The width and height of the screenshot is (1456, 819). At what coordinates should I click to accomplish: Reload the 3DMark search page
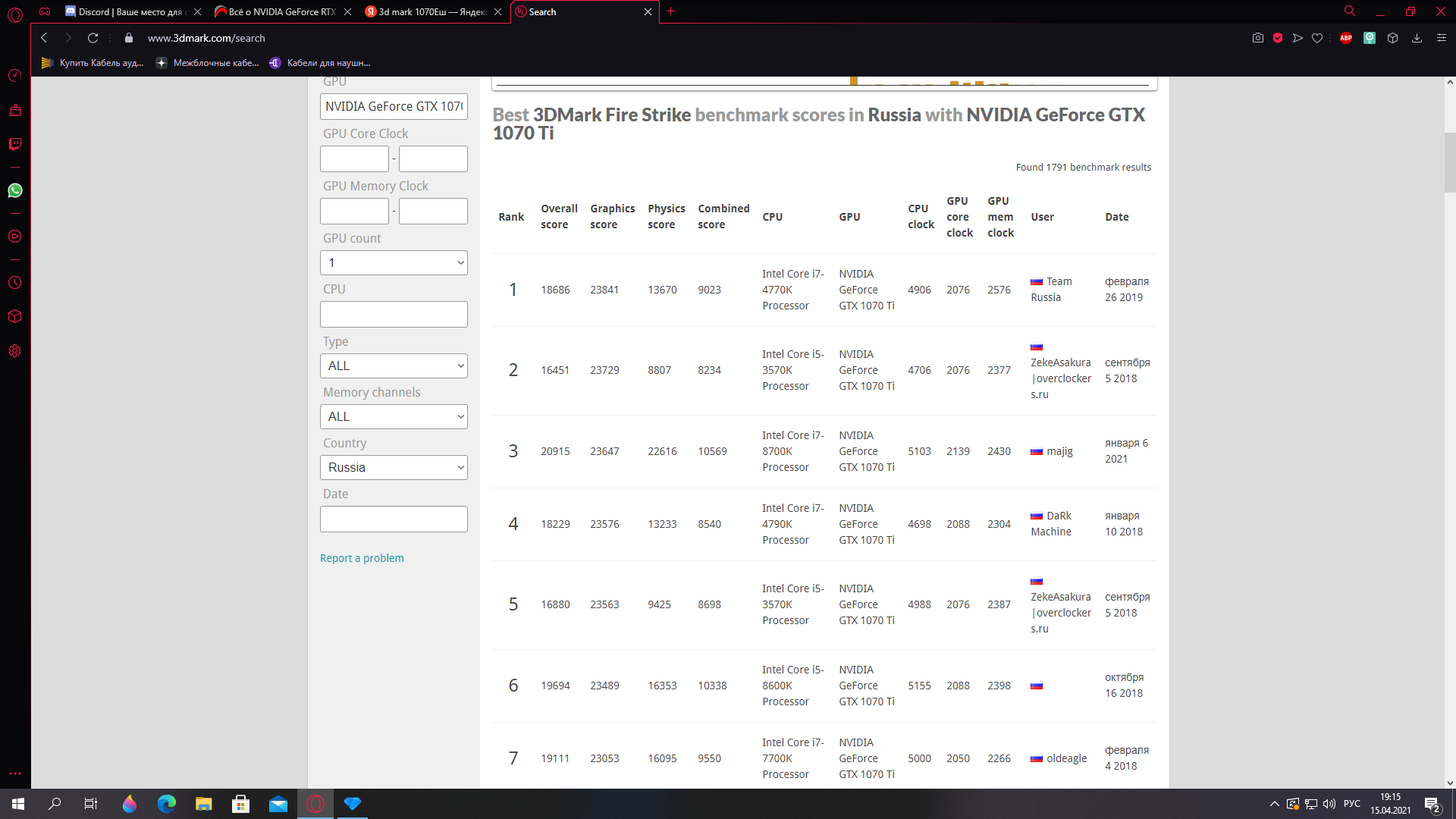point(93,38)
